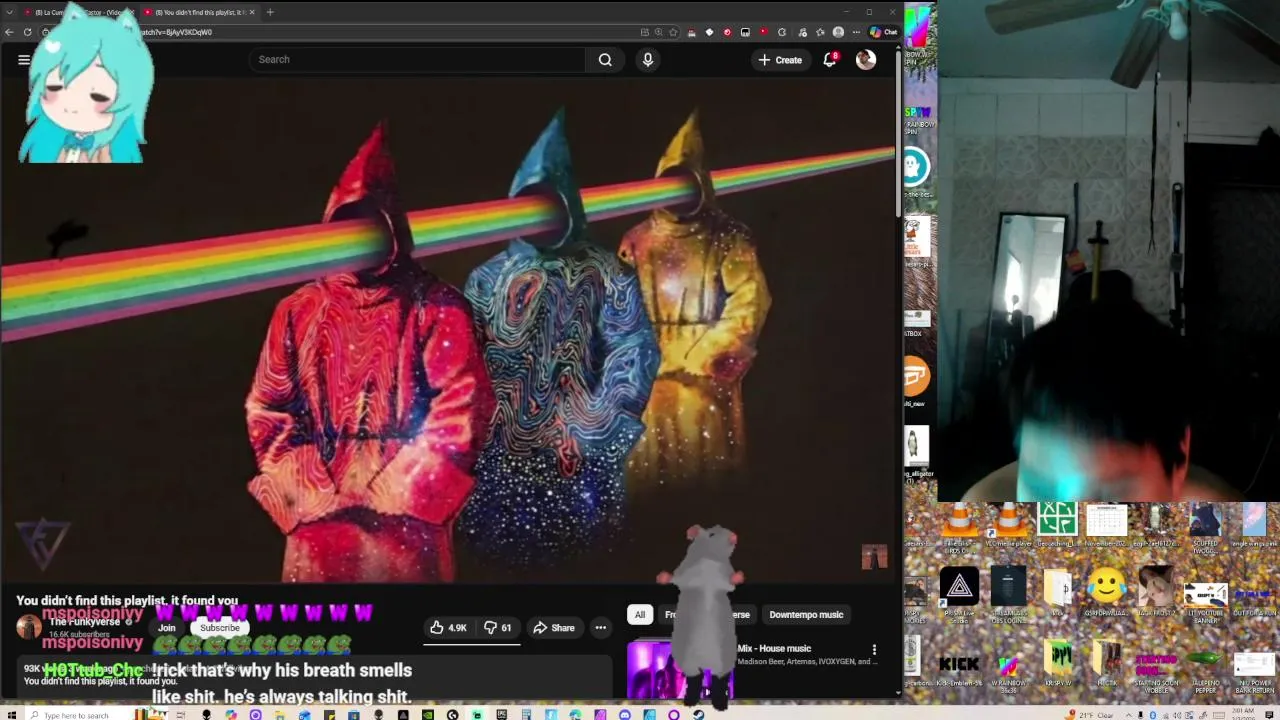1280x720 pixels.
Task: Open browser three-dot settings menu
Action: tap(855, 32)
